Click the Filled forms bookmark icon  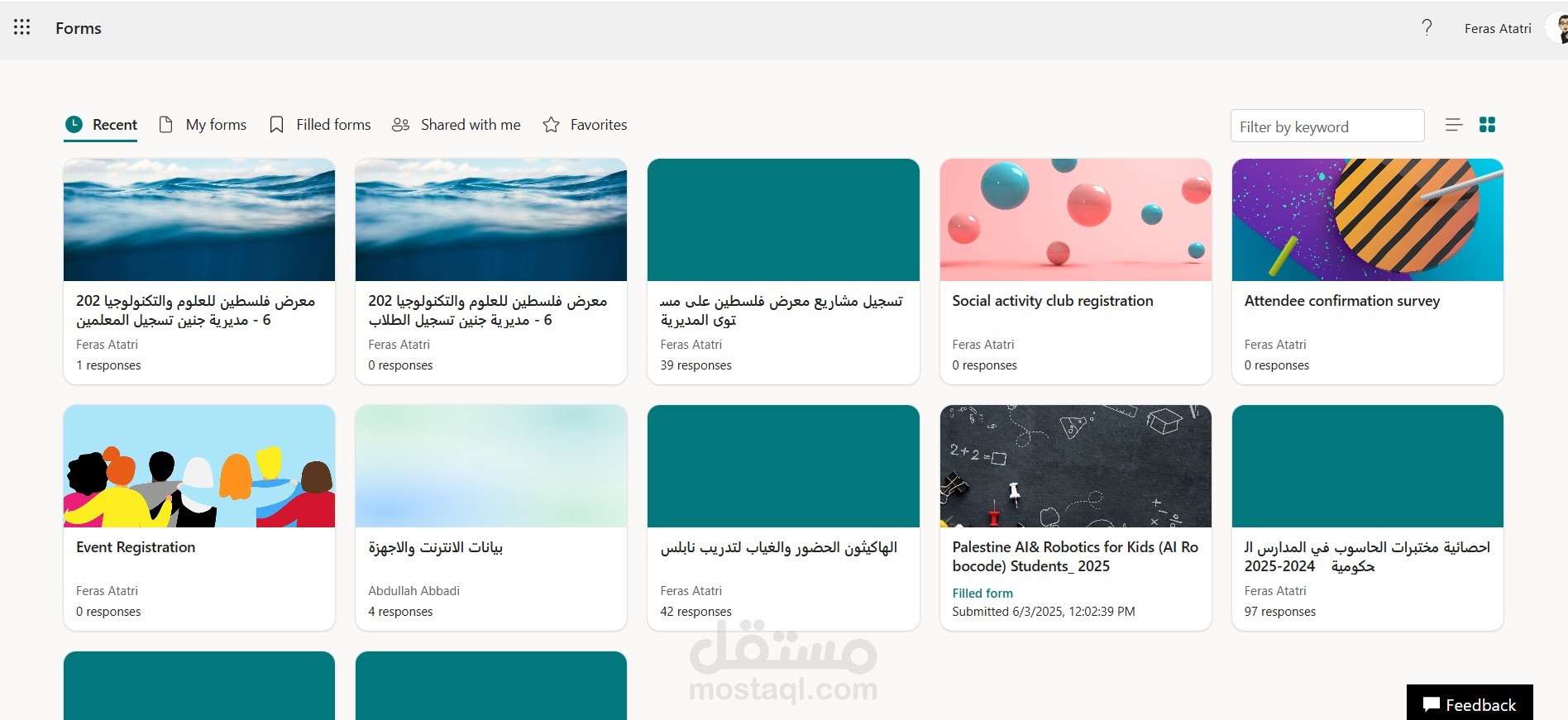pos(277,125)
